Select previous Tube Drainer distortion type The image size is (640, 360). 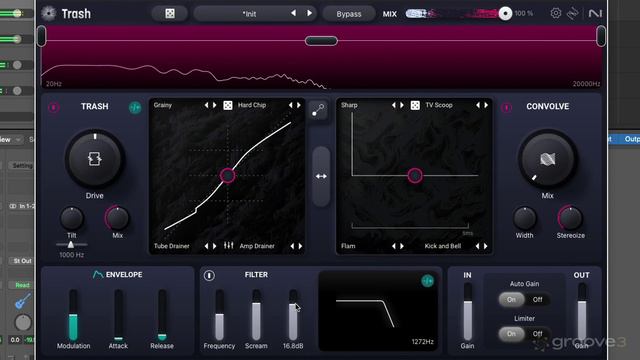pyautogui.click(x=207, y=246)
